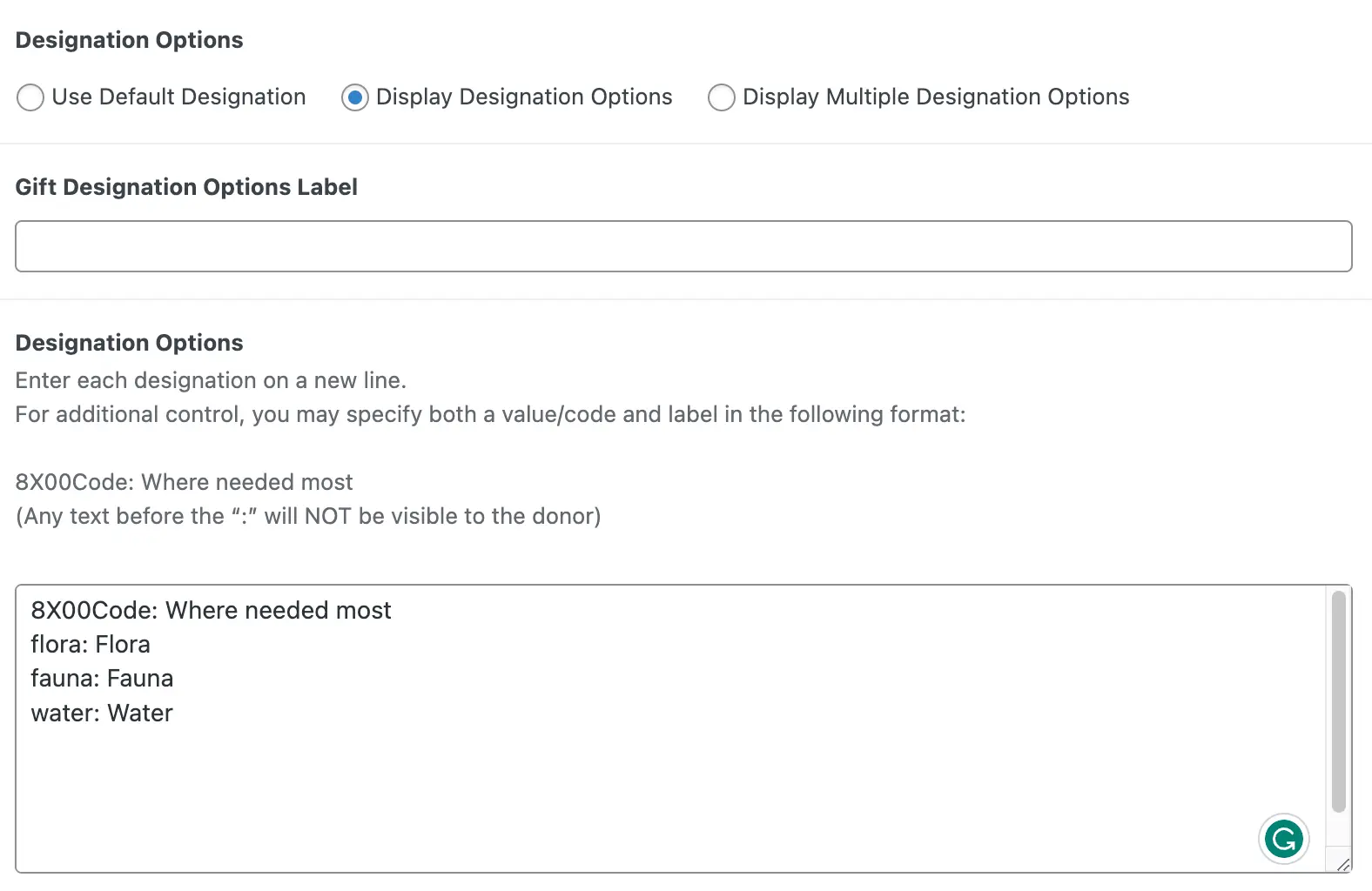Click the "Display Designation Options" label text
This screenshot has width=1372, height=891.
click(524, 97)
